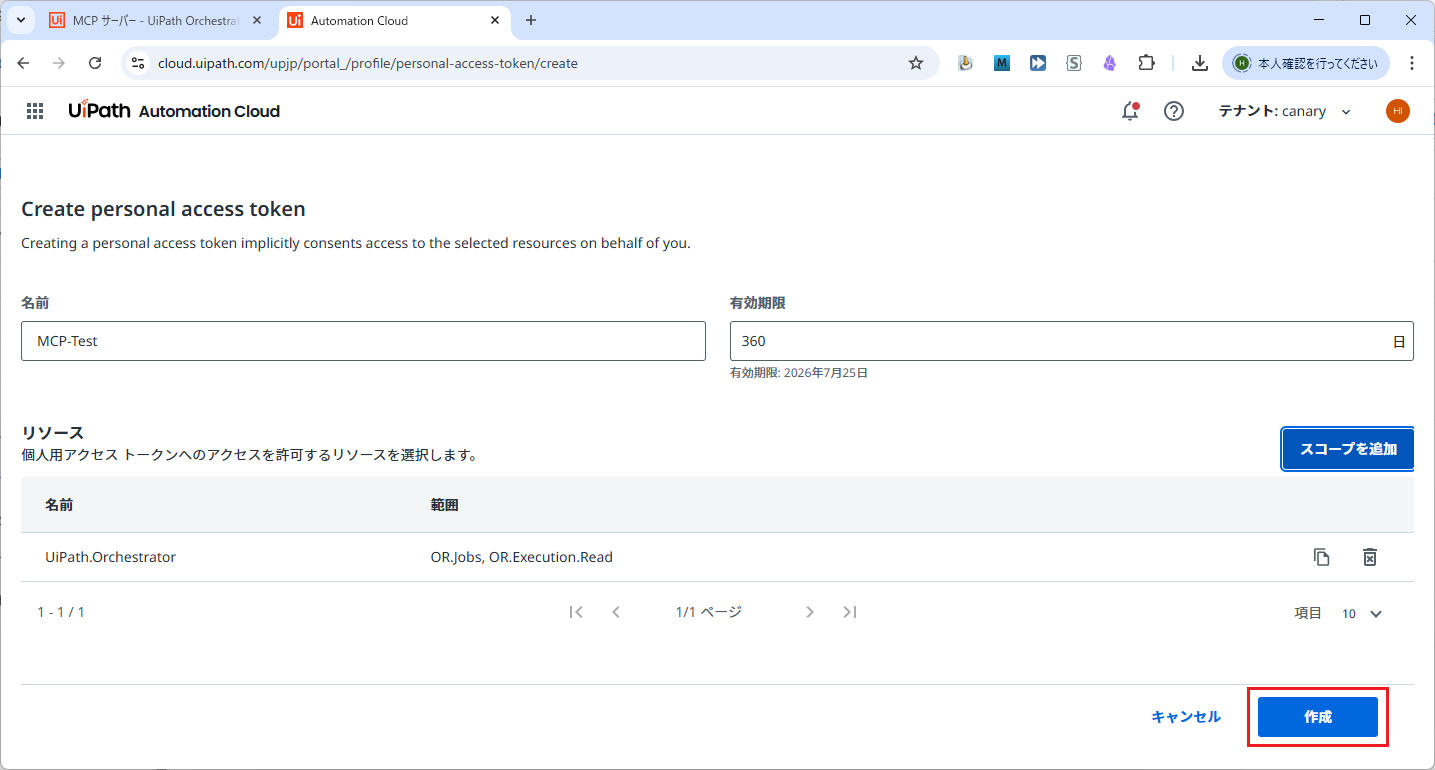Image resolution: width=1435 pixels, height=770 pixels.
Task: Open the notifications bell
Action: [x=1130, y=111]
